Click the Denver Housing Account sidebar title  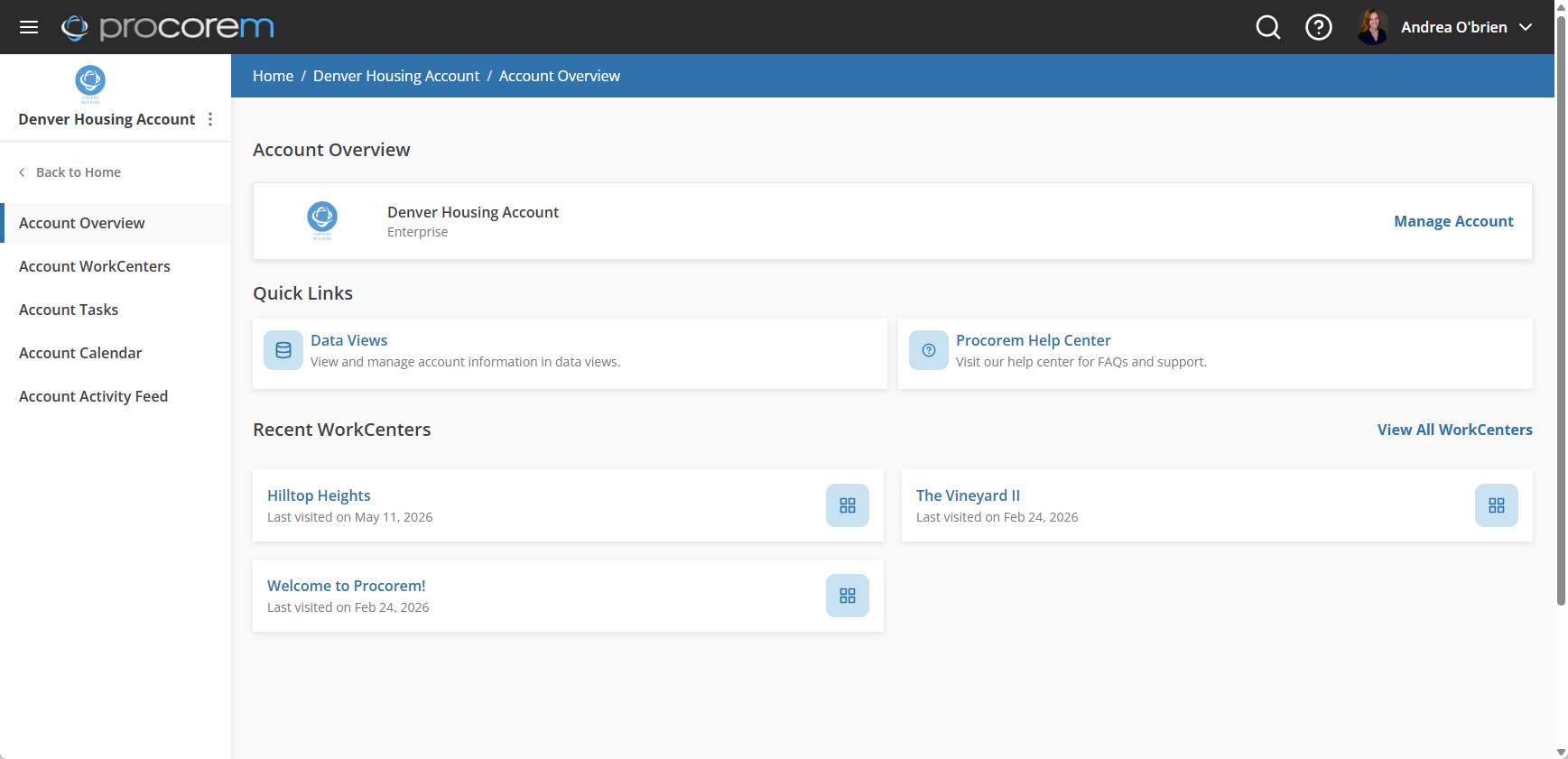pyautogui.click(x=107, y=119)
